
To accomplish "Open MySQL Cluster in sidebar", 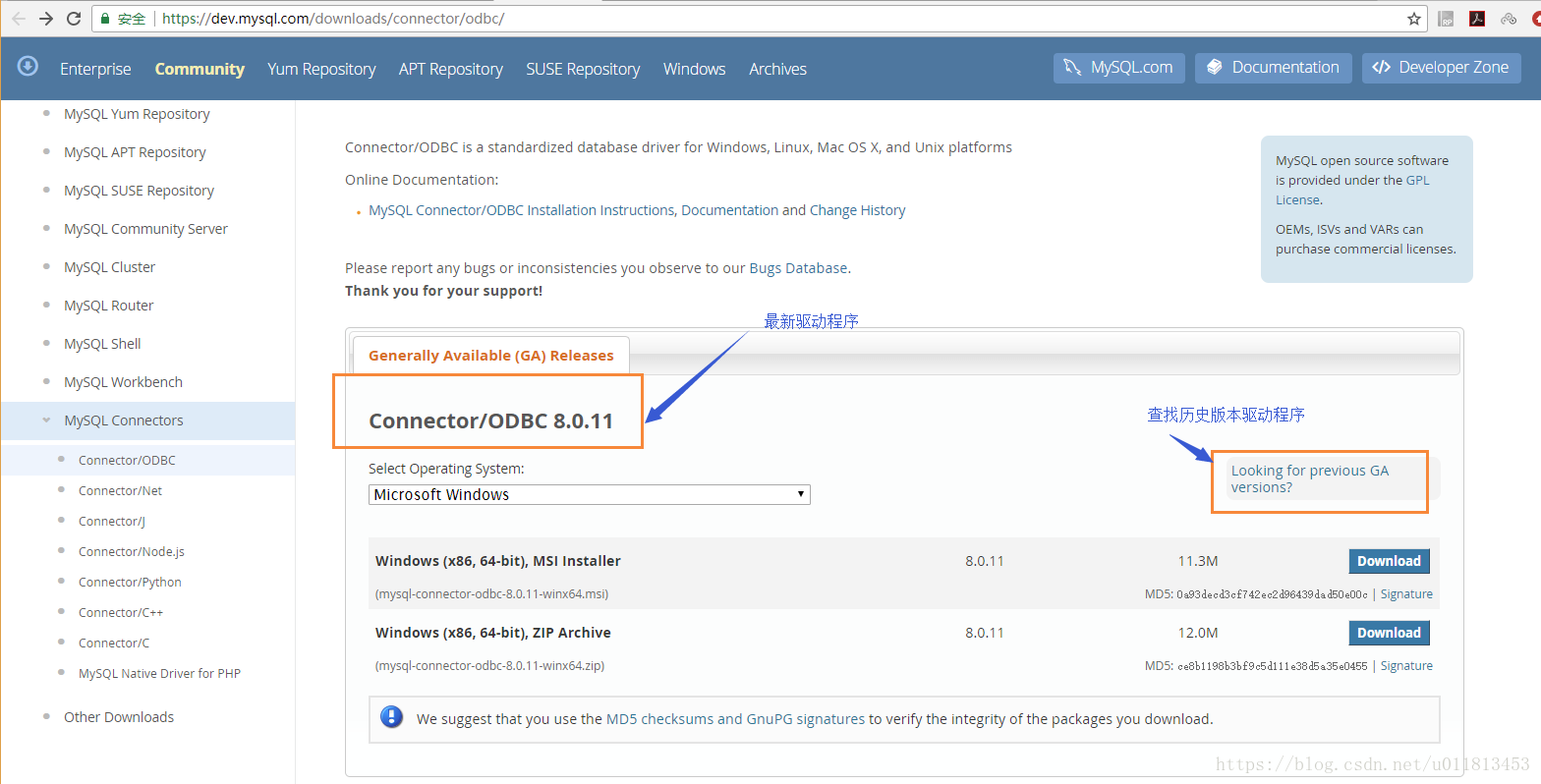I will click(109, 267).
